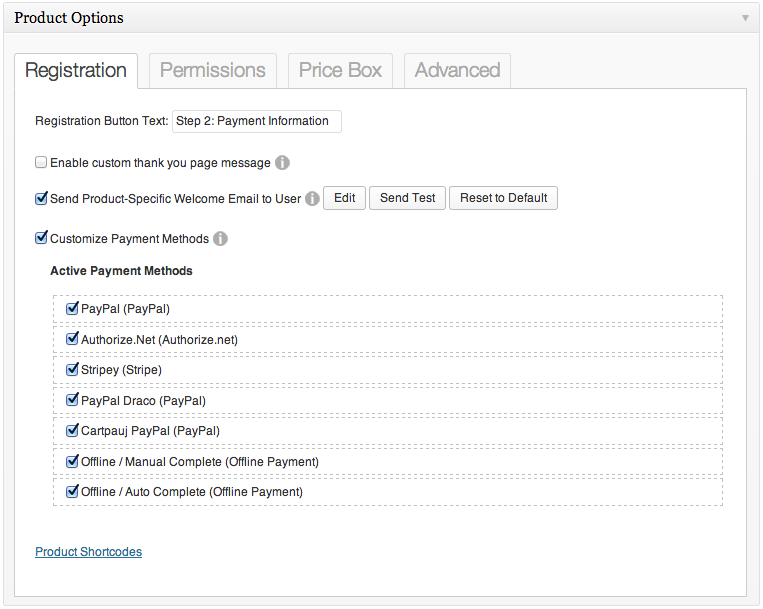Uncheck Offline / Manual Complete payment option
Image resolution: width=763 pixels, height=609 pixels.
click(72, 461)
